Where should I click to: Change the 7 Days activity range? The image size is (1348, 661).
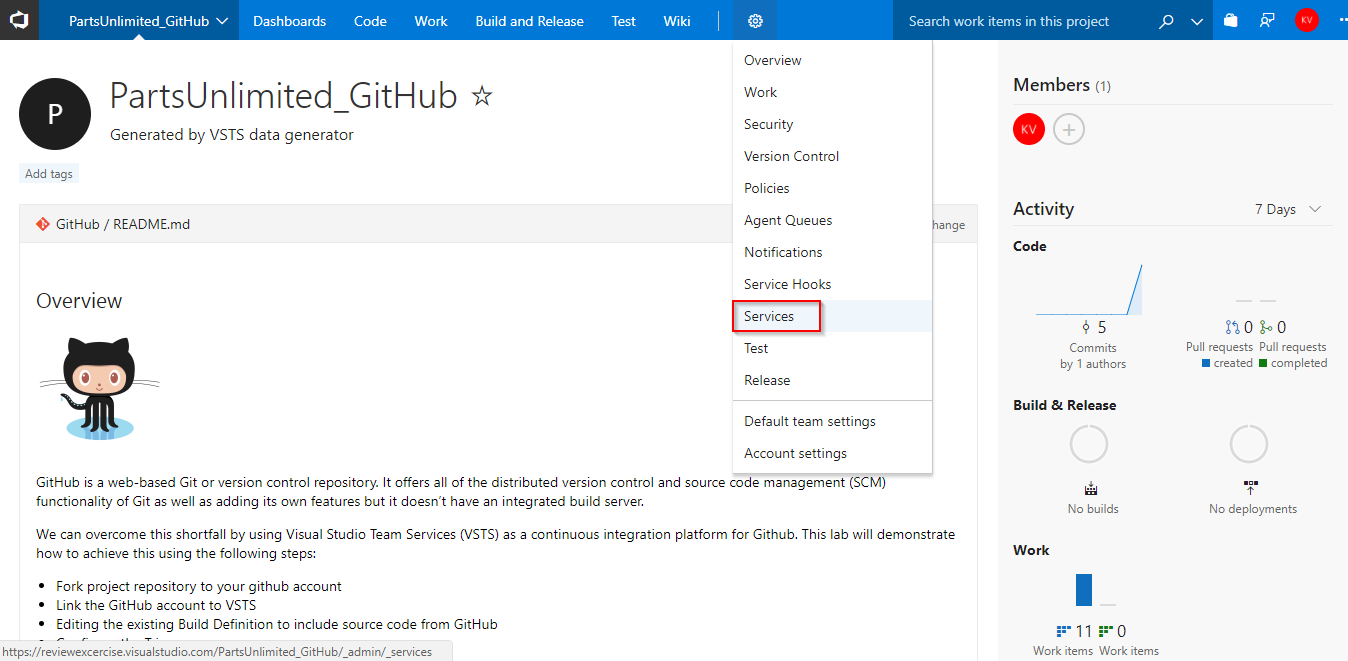tap(1288, 209)
